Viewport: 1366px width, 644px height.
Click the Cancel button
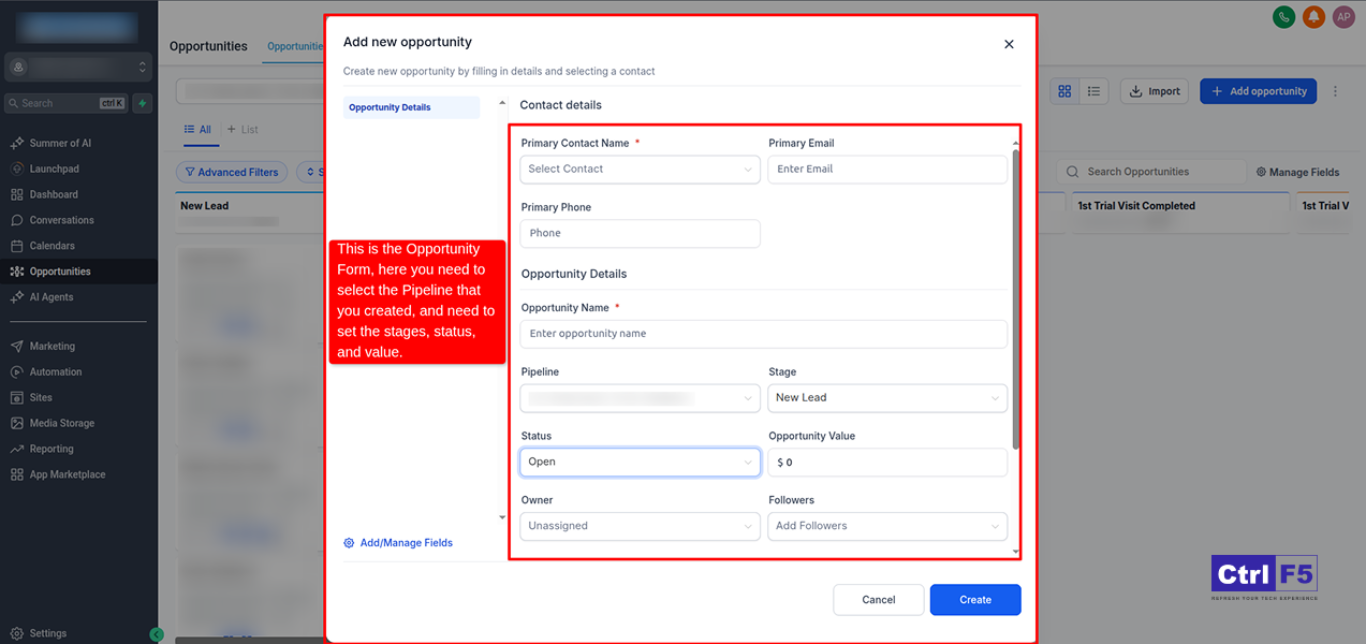pos(878,600)
